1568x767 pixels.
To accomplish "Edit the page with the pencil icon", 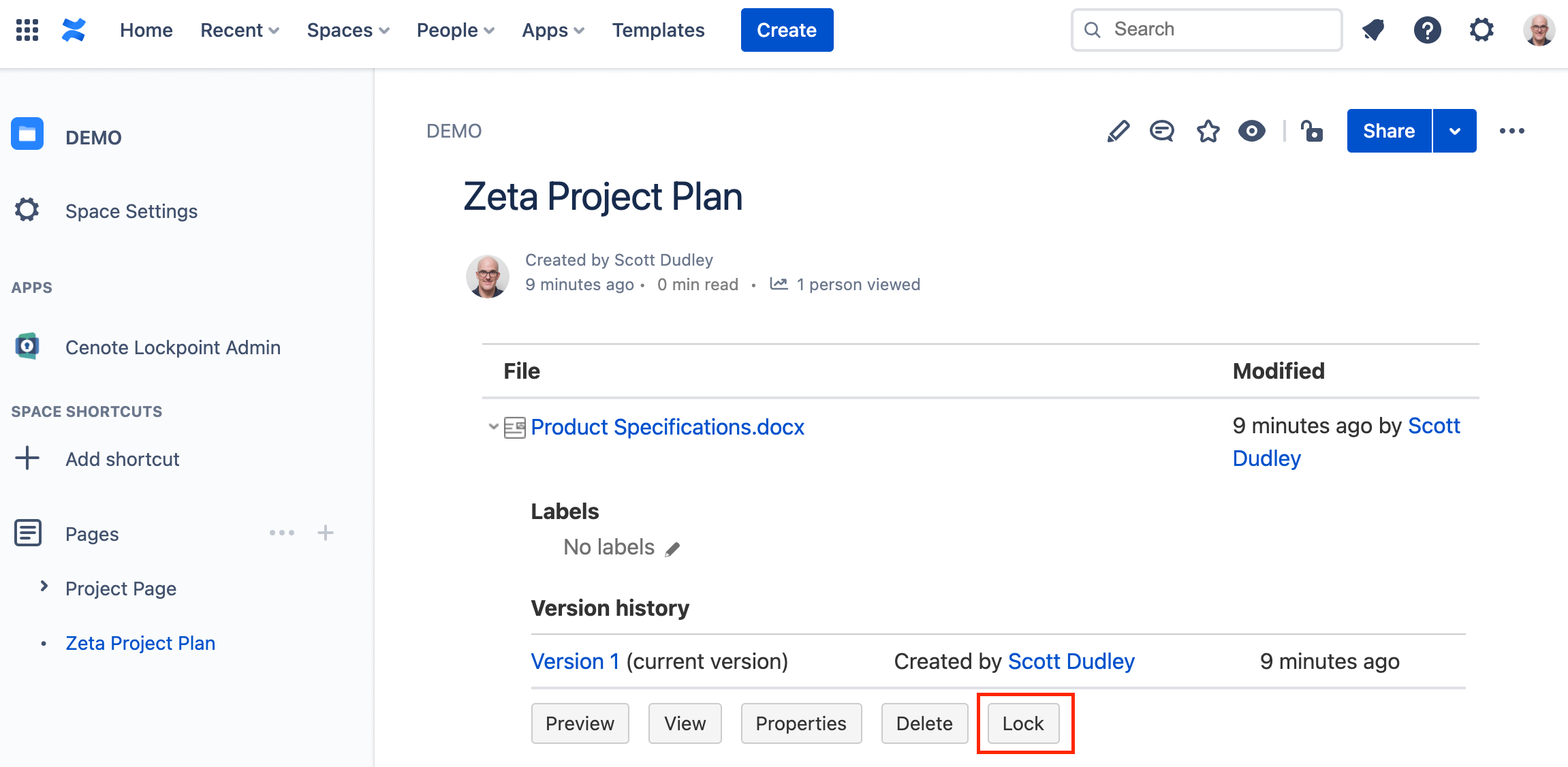I will 1118,131.
